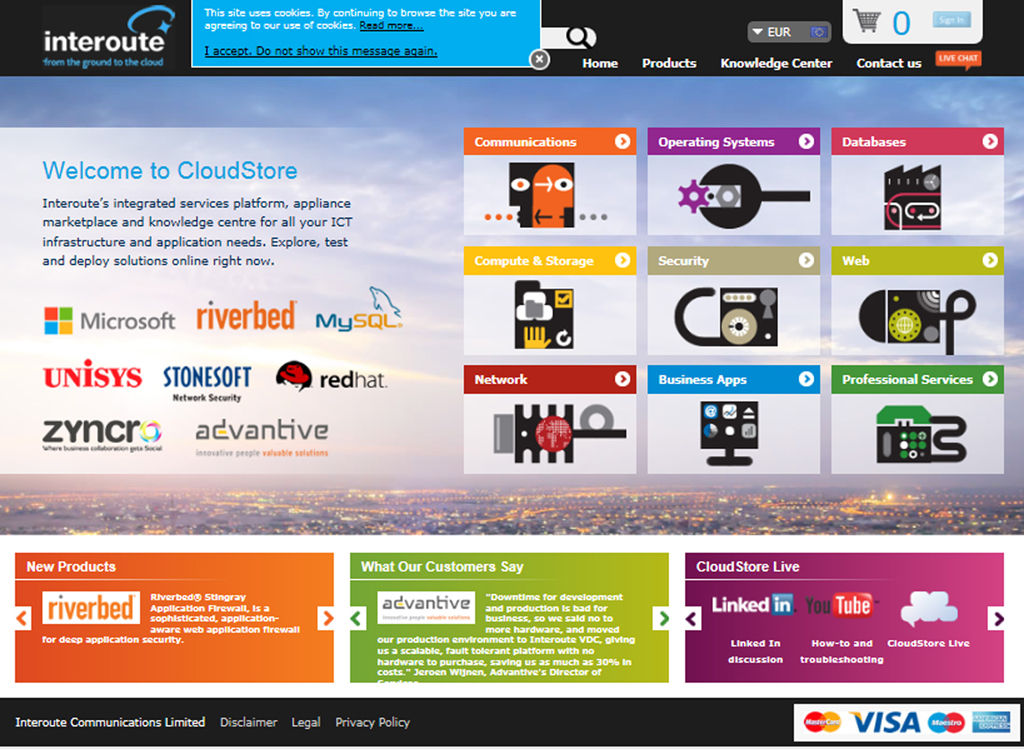Open the YouTube how-to icon
This screenshot has height=749, width=1024.
point(838,606)
